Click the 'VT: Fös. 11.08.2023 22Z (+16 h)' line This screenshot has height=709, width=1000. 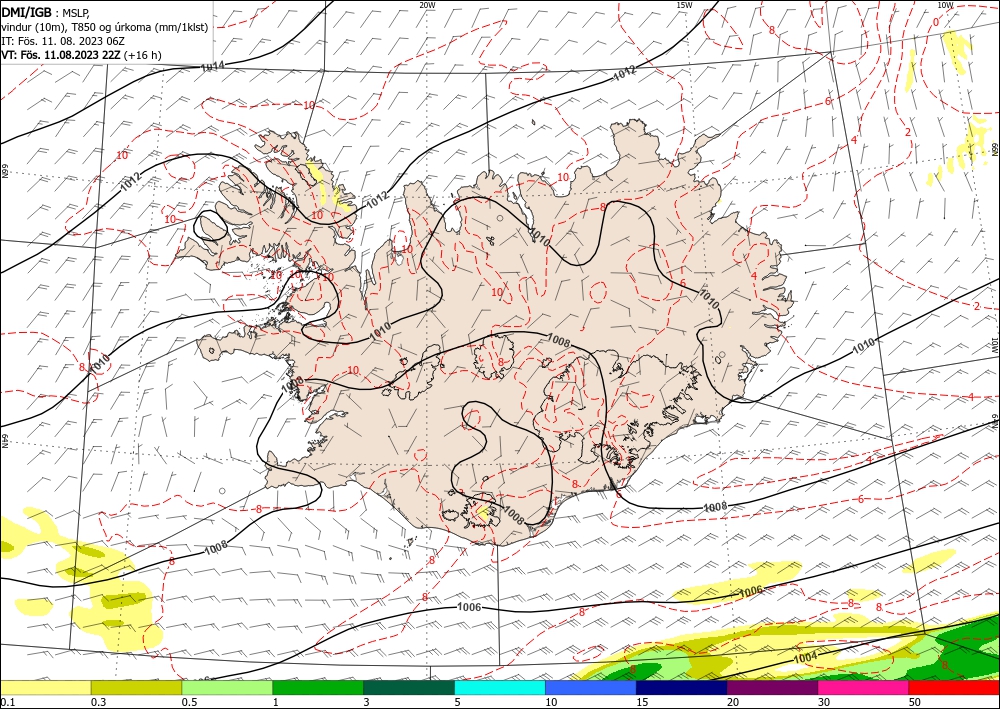click(82, 55)
